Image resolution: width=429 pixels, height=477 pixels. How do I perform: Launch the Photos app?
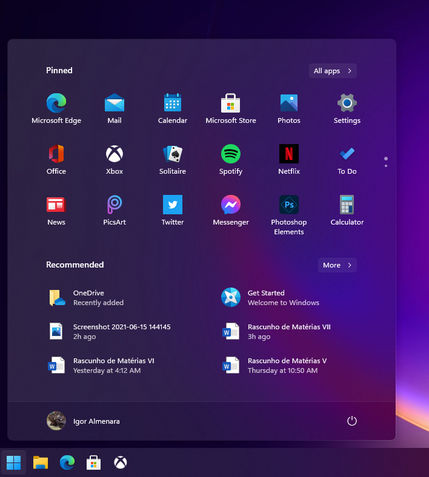[x=289, y=109]
